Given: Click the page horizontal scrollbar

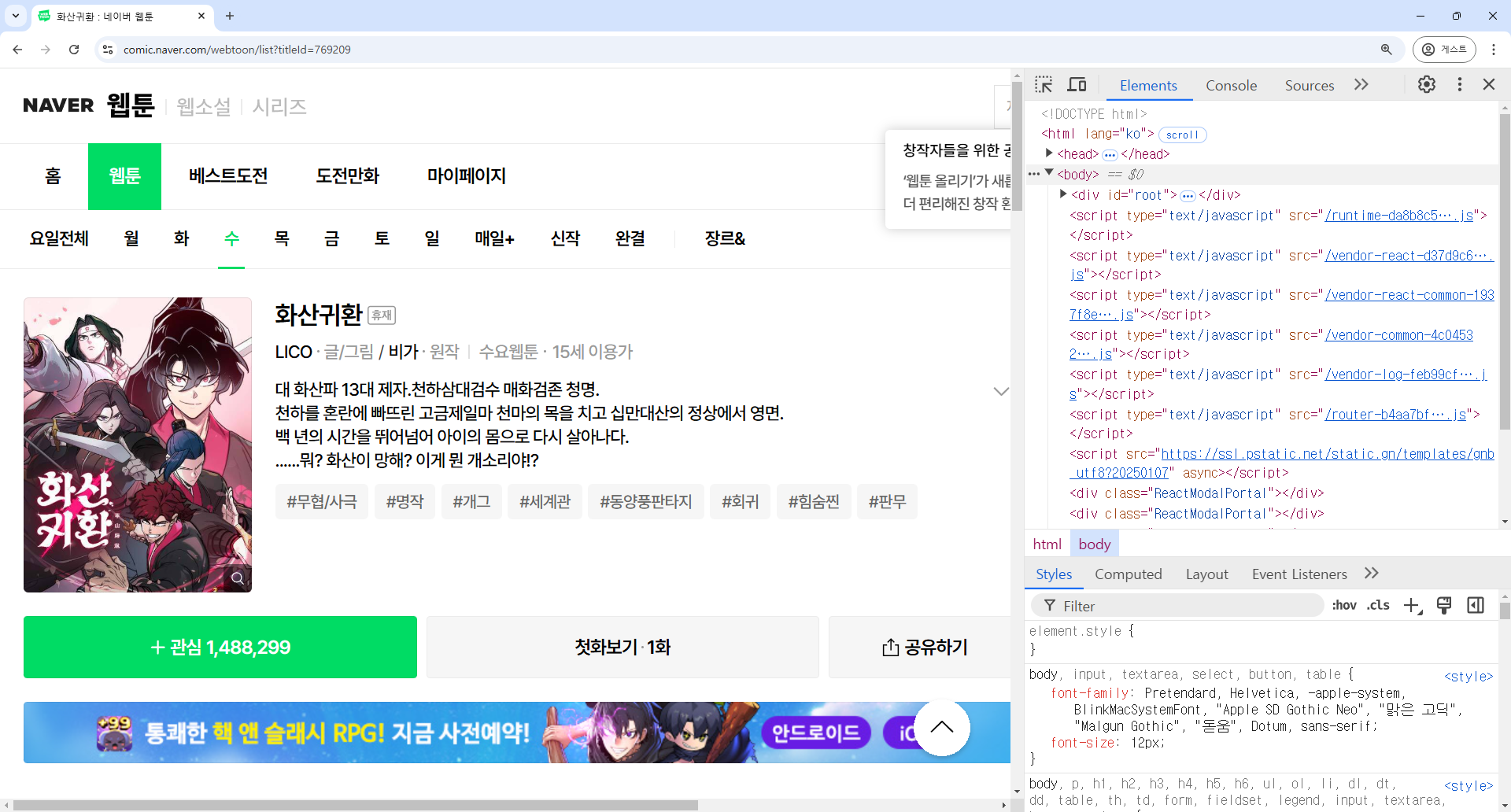Looking at the screenshot, I should (356, 805).
